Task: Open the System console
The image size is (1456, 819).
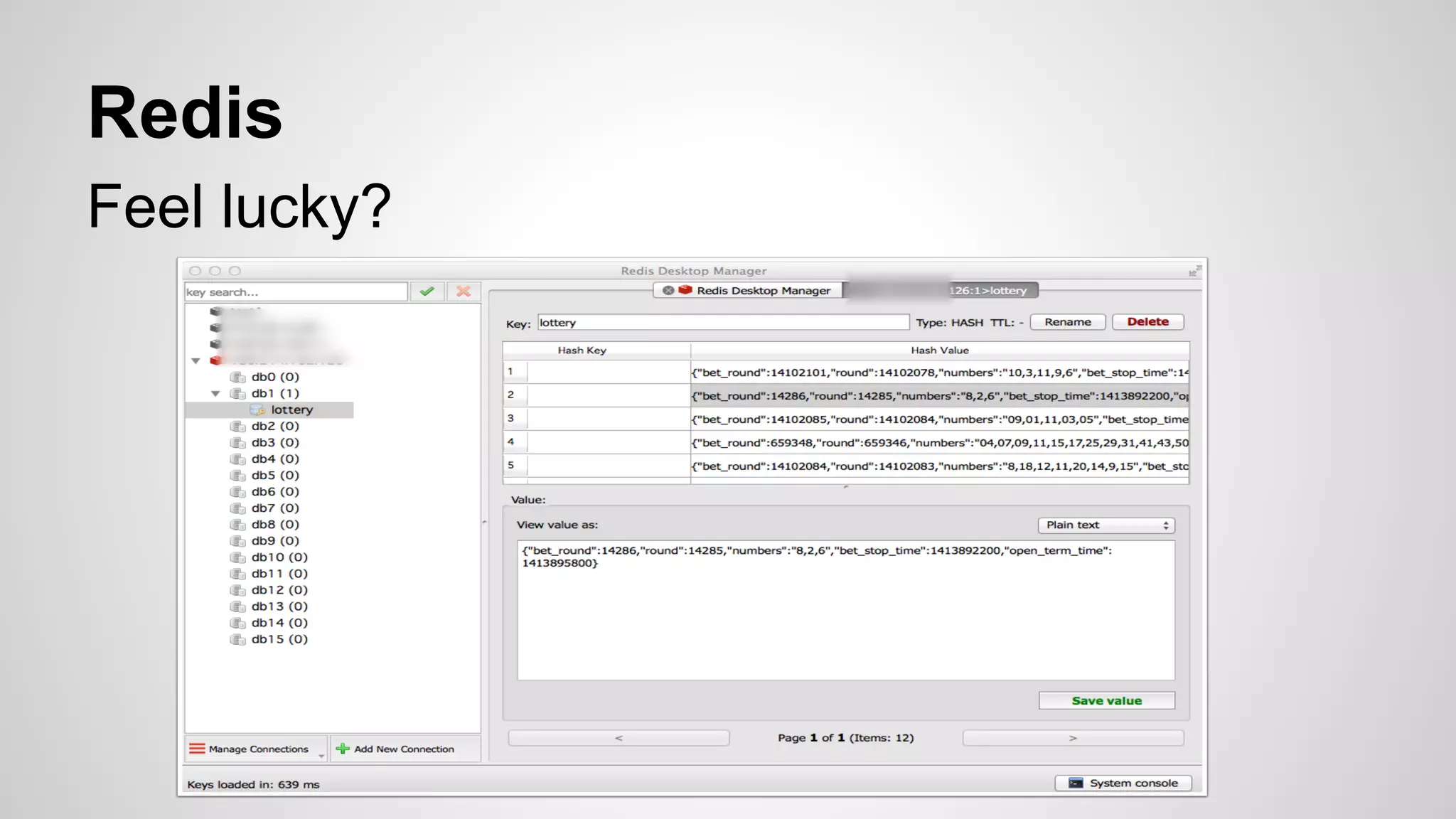Action: coord(1123,783)
